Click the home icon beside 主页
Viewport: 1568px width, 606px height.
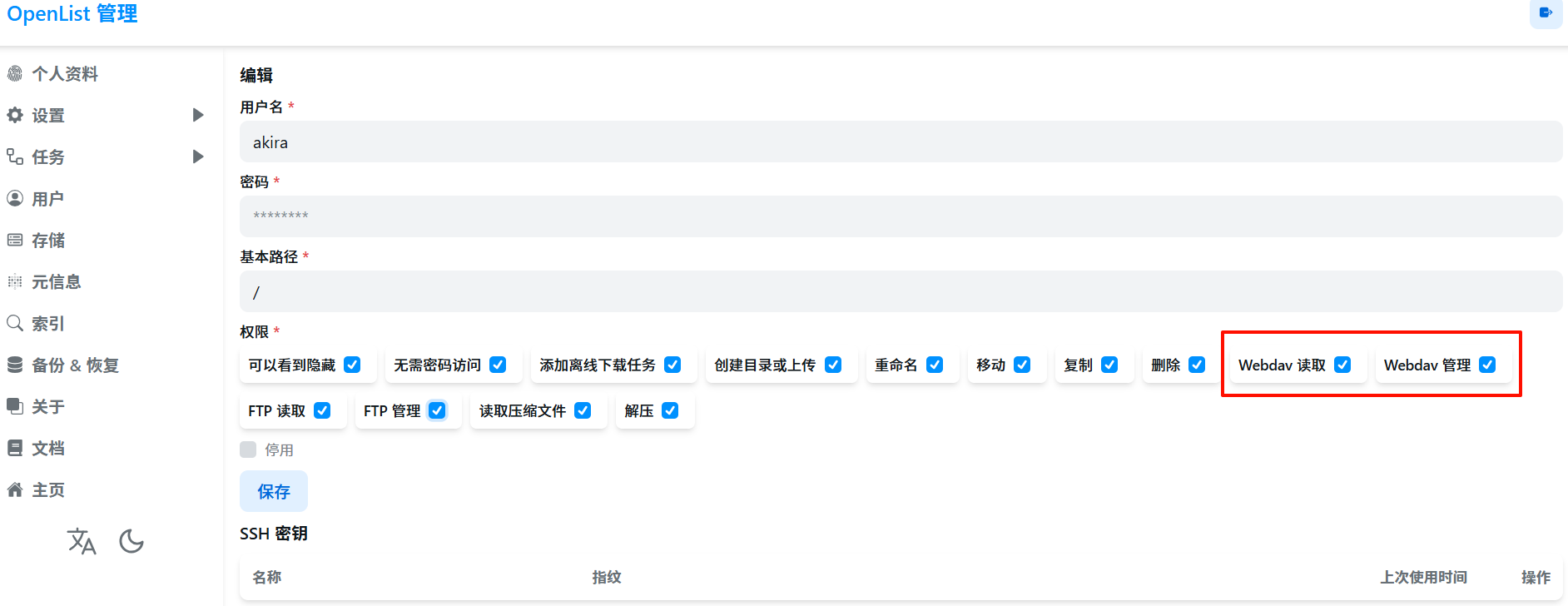click(x=15, y=489)
